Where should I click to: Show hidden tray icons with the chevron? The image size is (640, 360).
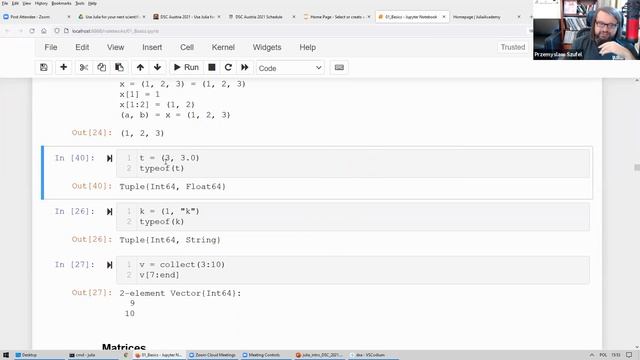(592, 355)
